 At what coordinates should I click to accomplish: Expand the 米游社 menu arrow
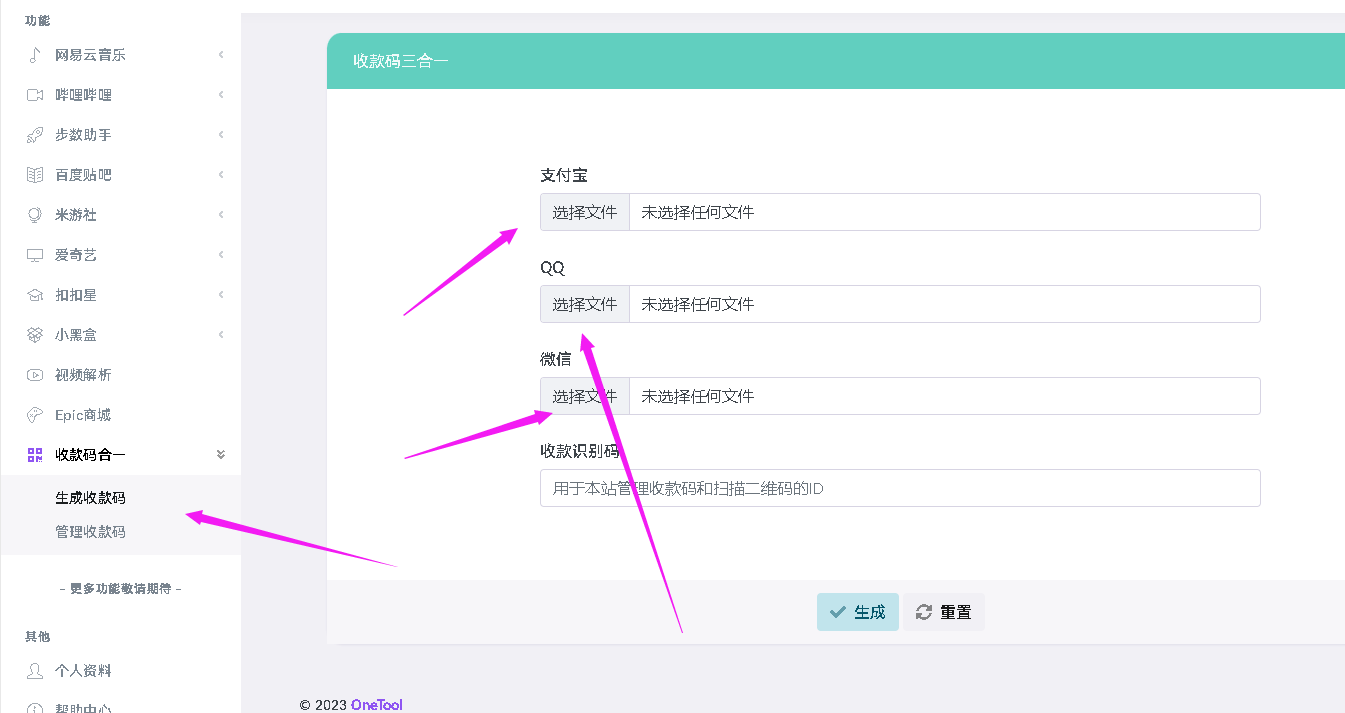[221, 215]
